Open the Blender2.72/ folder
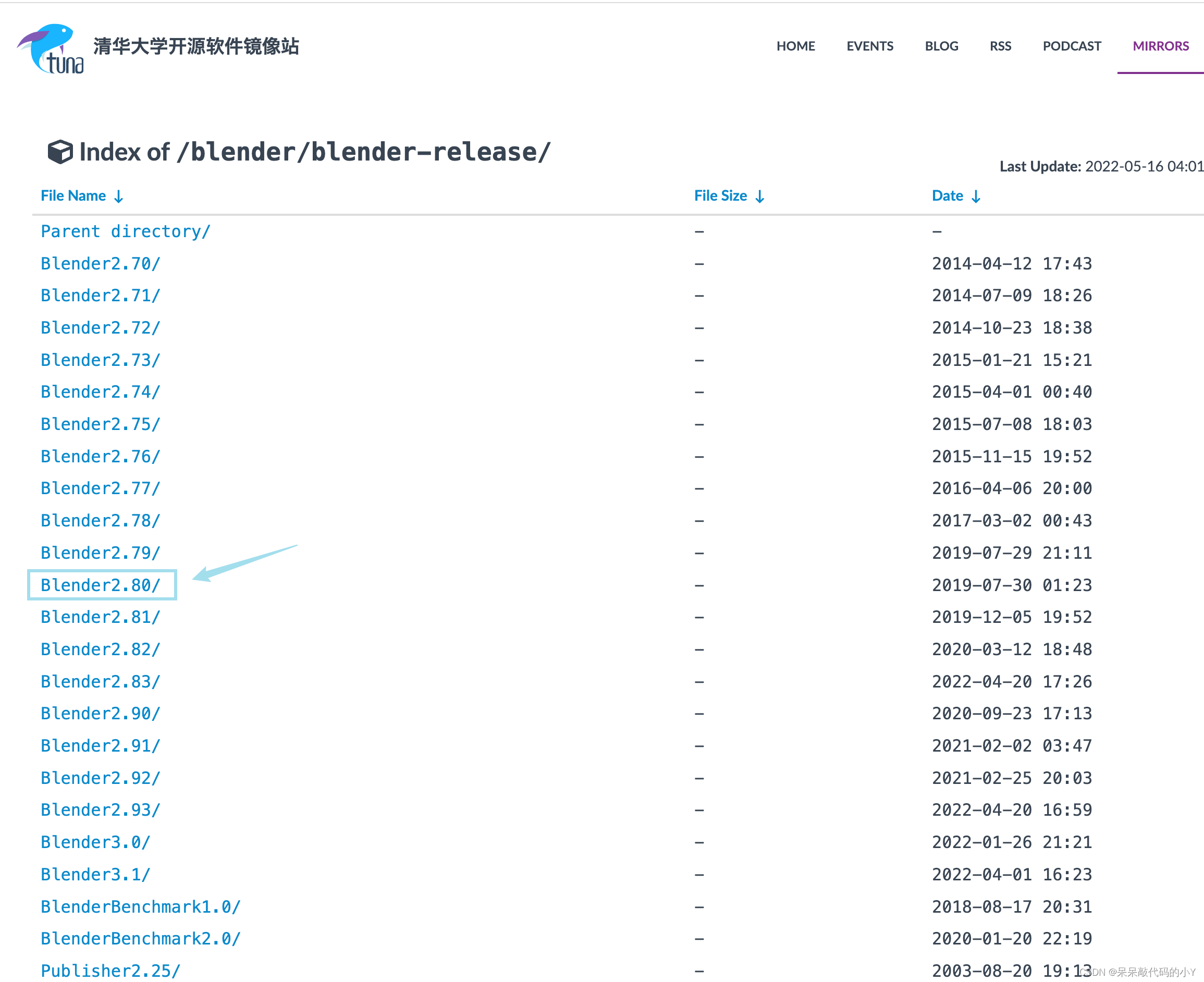 [x=101, y=327]
